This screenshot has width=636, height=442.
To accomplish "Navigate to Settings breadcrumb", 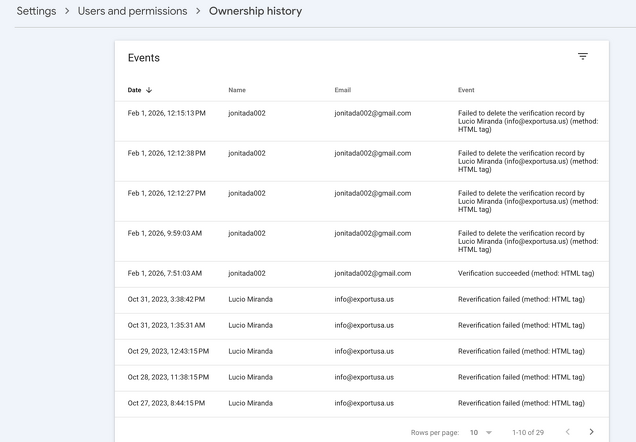I will tap(36, 11).
